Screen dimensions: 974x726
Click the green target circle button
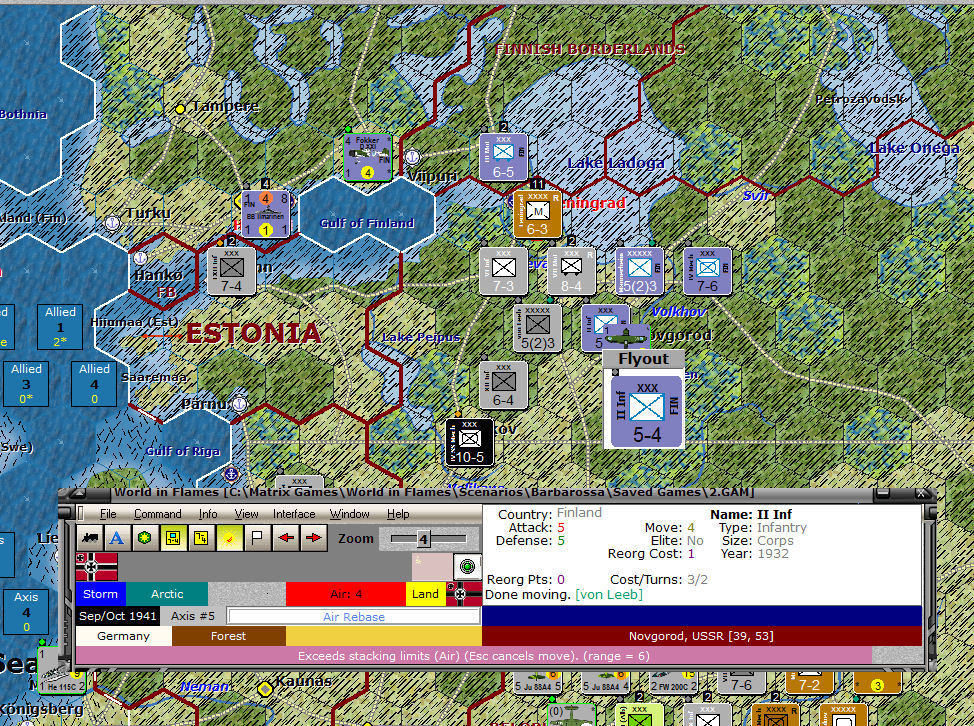coord(467,566)
